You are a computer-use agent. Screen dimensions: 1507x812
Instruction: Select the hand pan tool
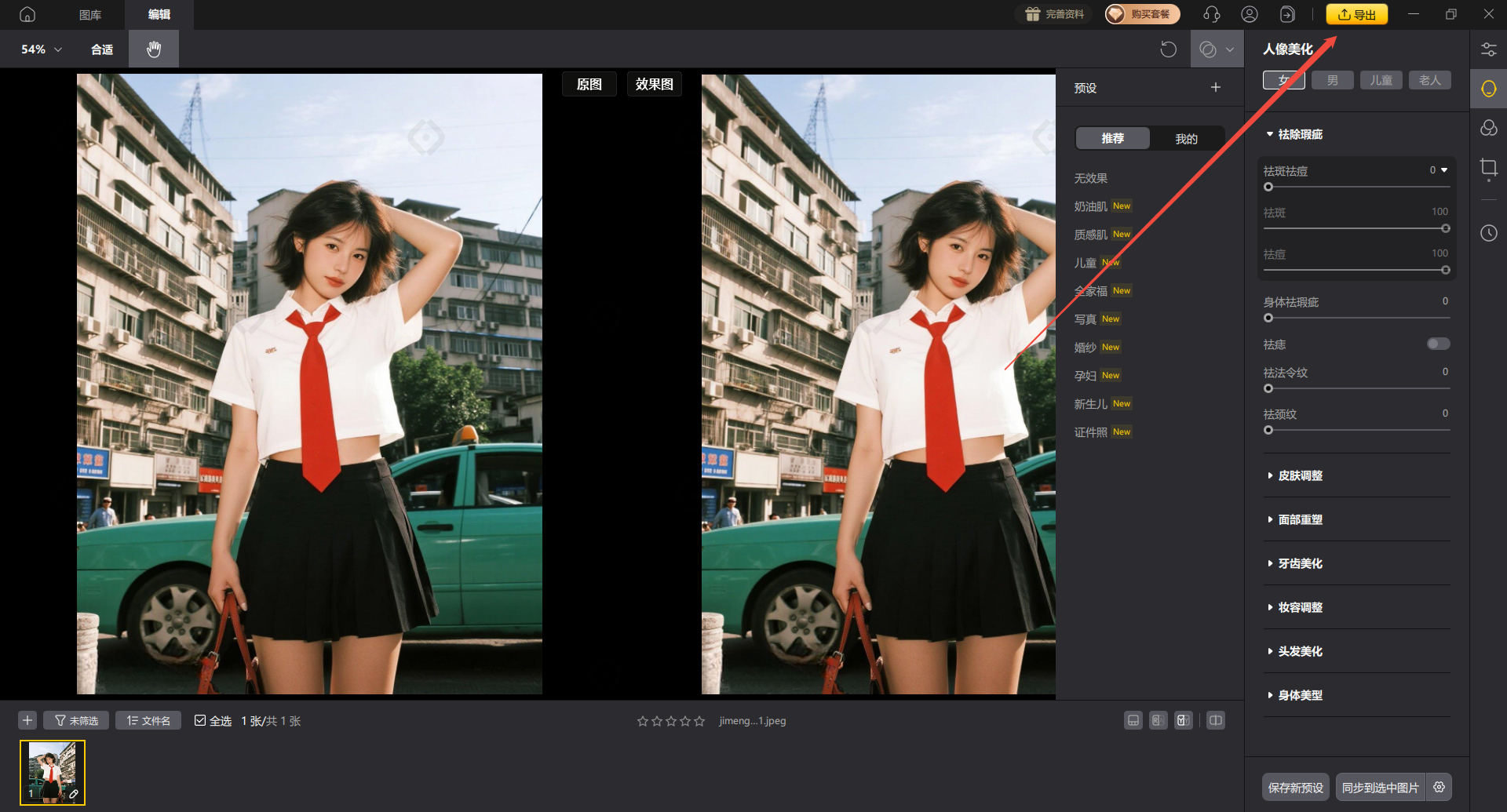[154, 49]
